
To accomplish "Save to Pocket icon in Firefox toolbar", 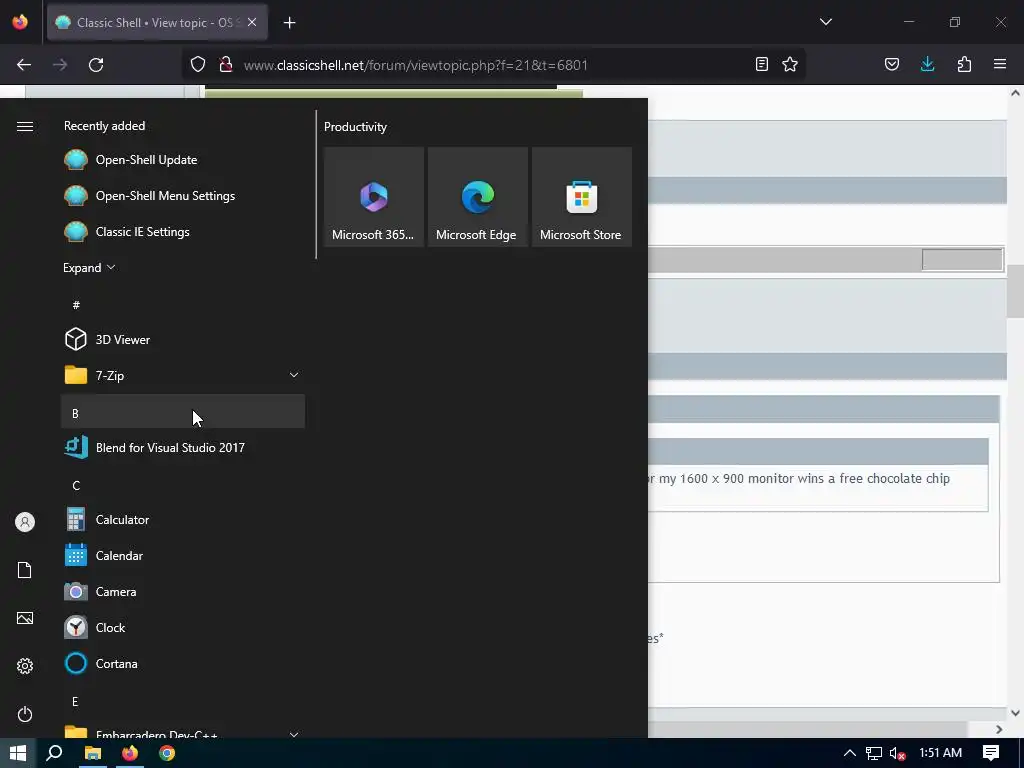I will [891, 65].
